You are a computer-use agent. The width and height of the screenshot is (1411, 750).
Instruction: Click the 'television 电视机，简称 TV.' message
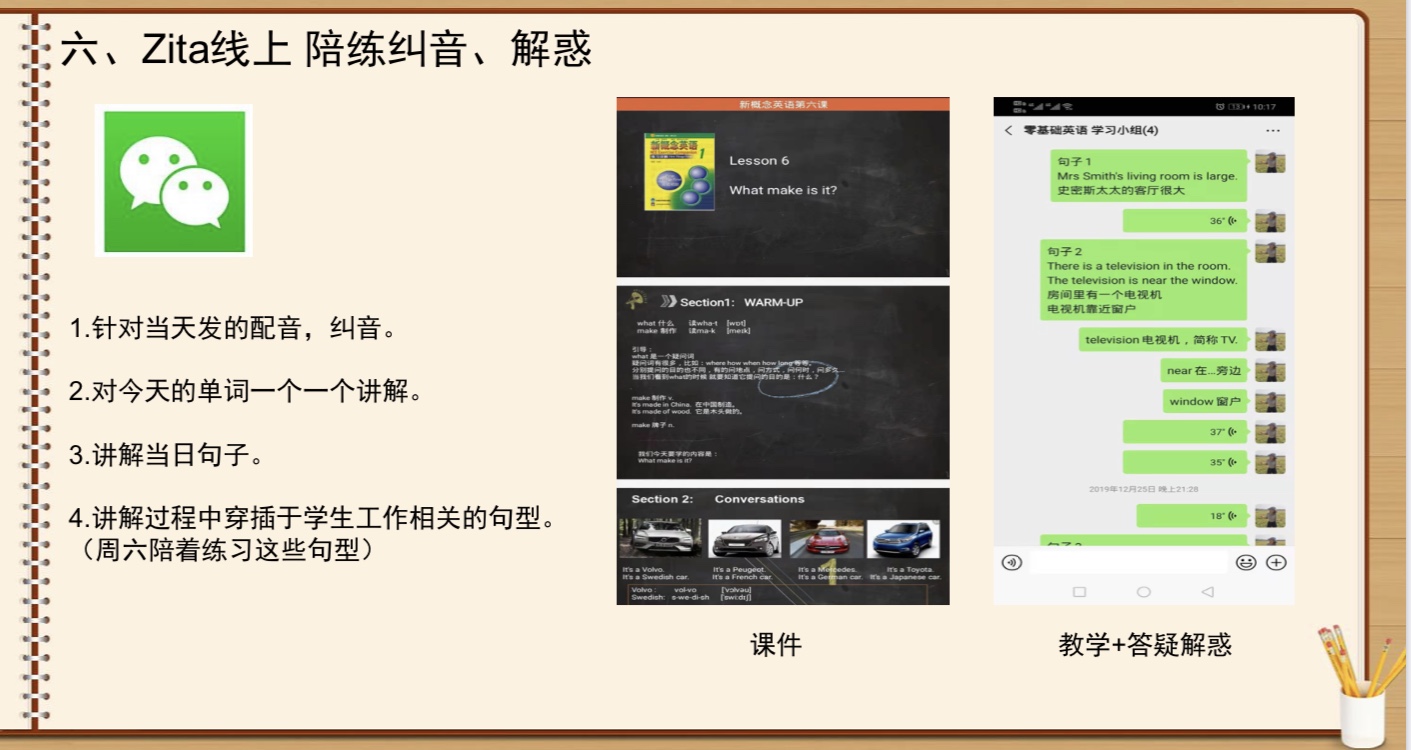pyautogui.click(x=1163, y=340)
